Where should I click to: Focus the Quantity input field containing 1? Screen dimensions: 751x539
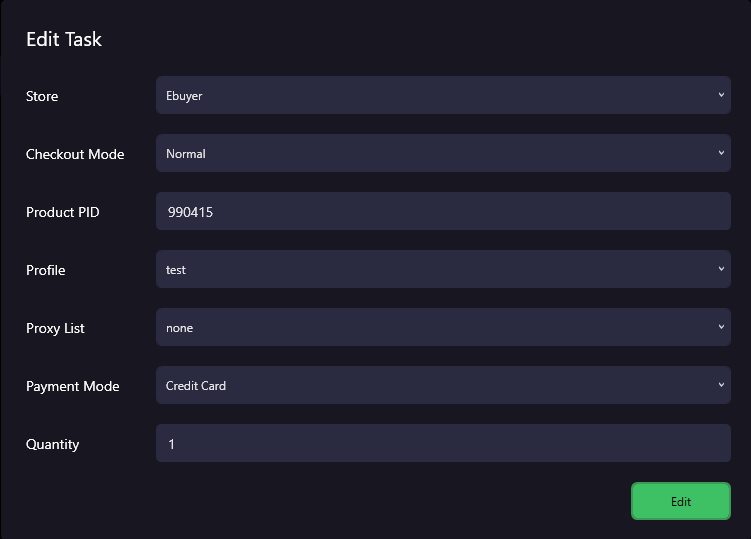[443, 444]
